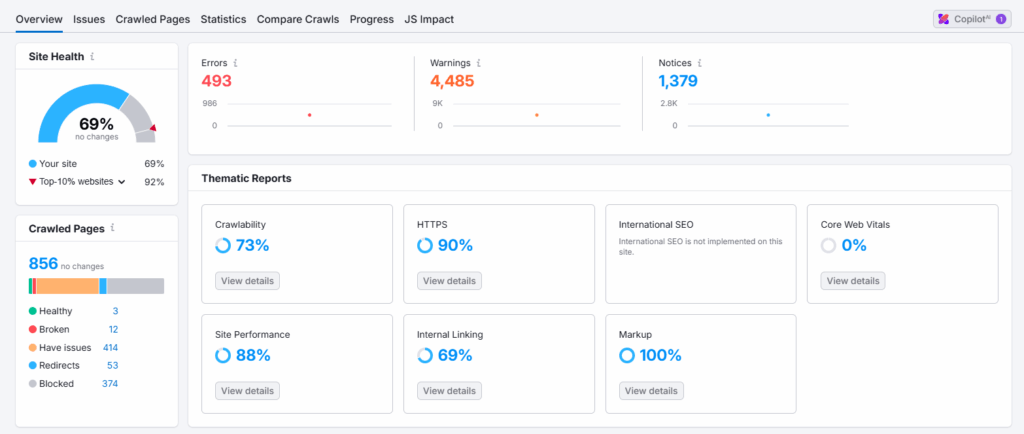The width and height of the screenshot is (1024, 434).
Task: Click the Copilot AI sparkle icon
Action: click(943, 19)
